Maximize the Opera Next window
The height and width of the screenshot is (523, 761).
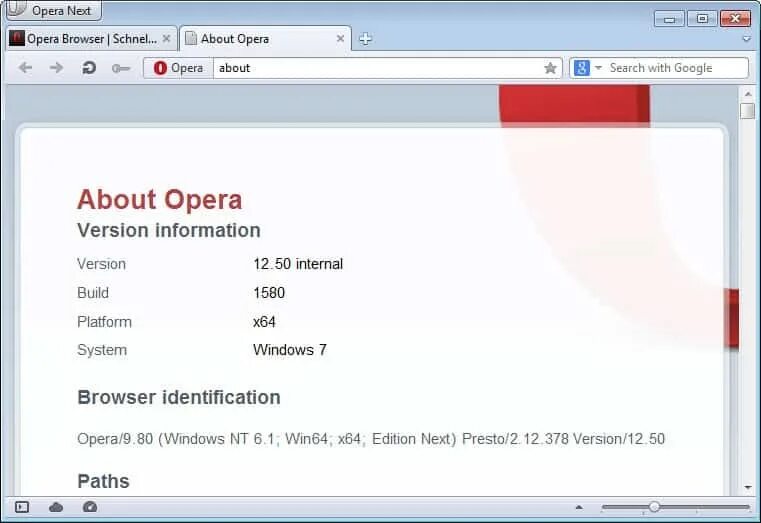(702, 19)
